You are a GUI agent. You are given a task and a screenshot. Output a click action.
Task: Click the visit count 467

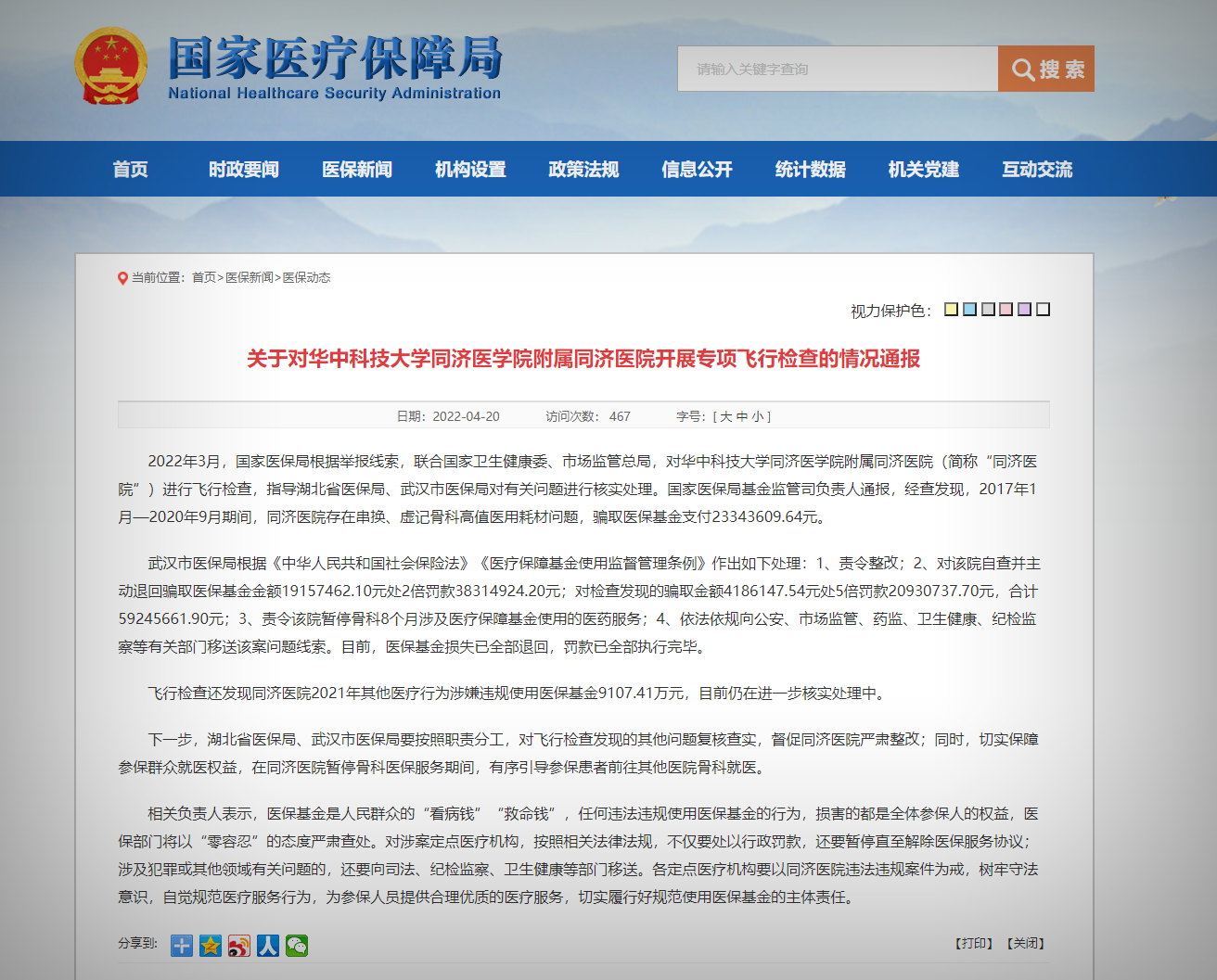coord(620,416)
